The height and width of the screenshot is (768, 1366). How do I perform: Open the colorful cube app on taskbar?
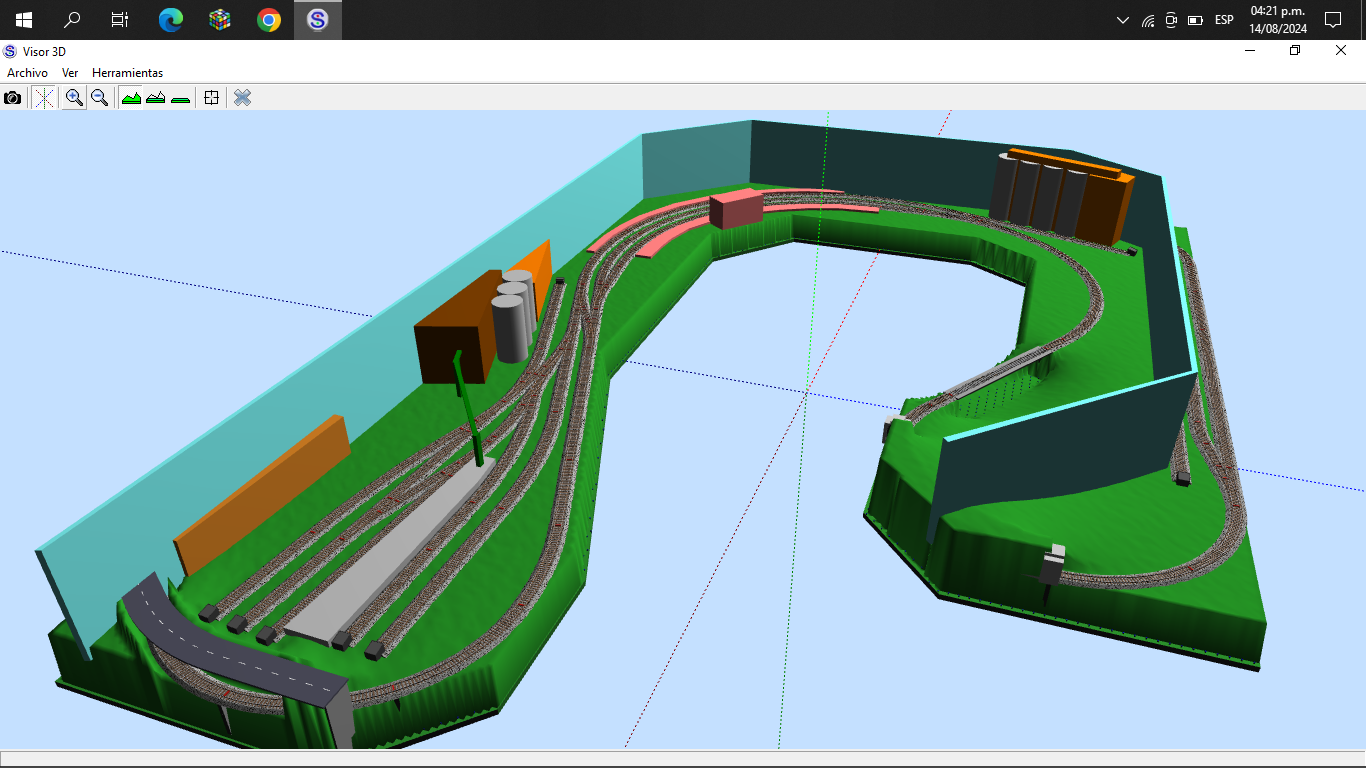tap(220, 20)
